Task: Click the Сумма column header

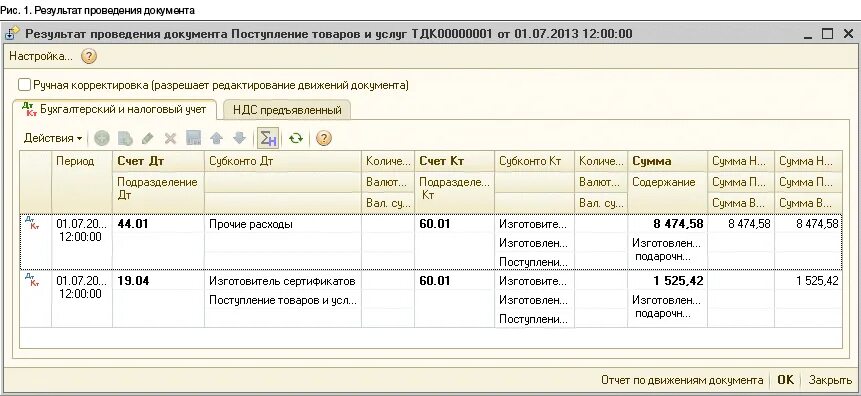Action: [x=667, y=161]
